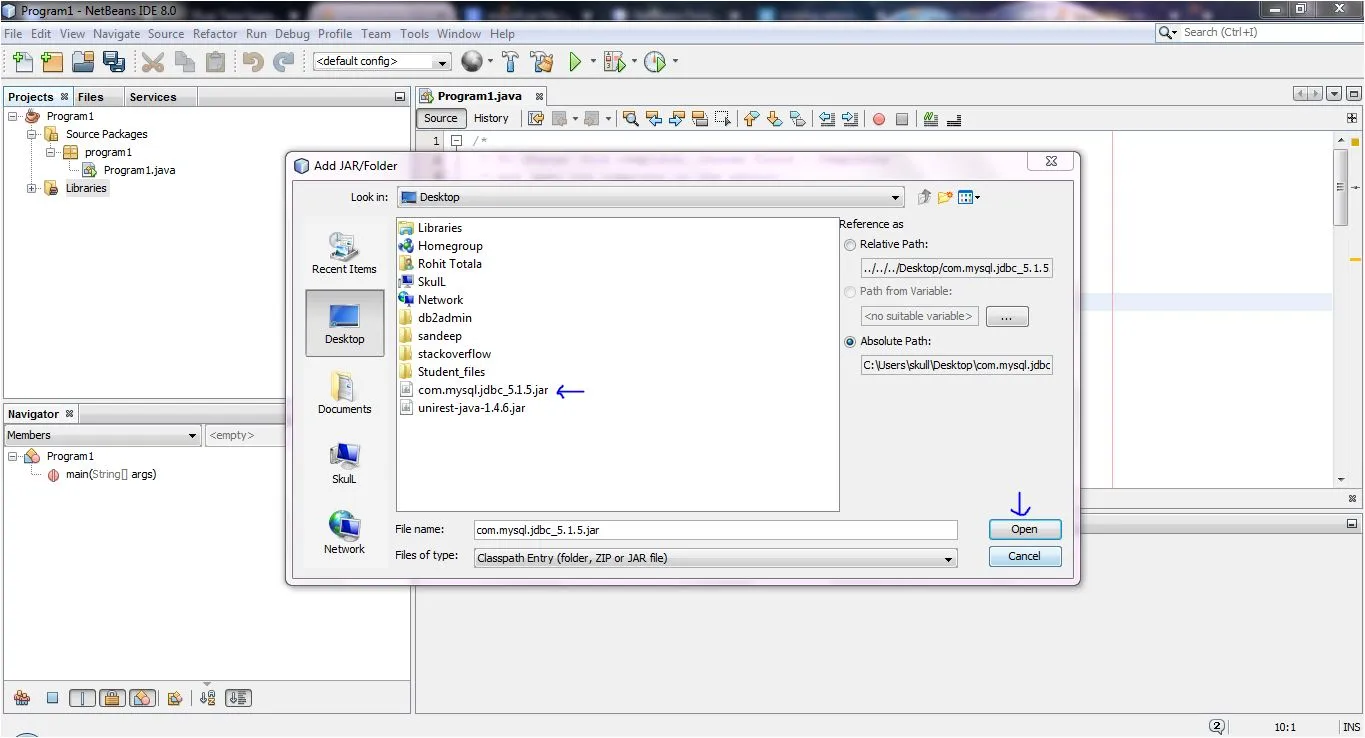The height and width of the screenshot is (738, 1365).
Task: Click the Undo icon in main toolbar
Action: (x=253, y=62)
